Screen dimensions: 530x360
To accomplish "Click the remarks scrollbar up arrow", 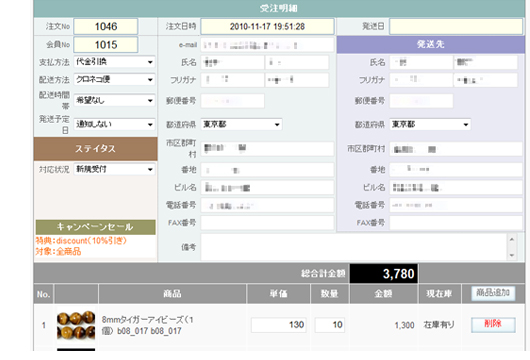I will pos(512,239).
